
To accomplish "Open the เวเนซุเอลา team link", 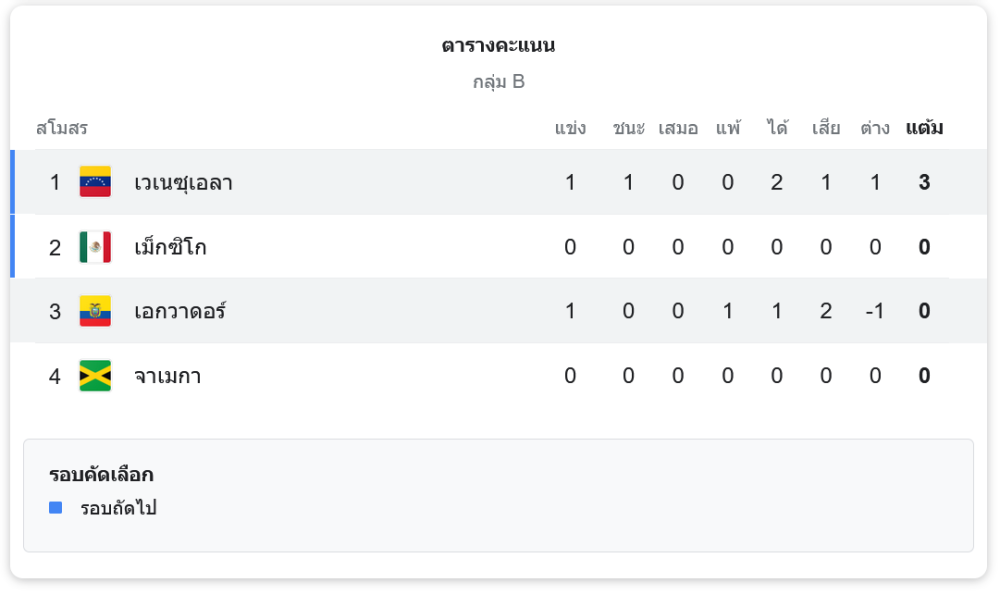I will pos(183,183).
